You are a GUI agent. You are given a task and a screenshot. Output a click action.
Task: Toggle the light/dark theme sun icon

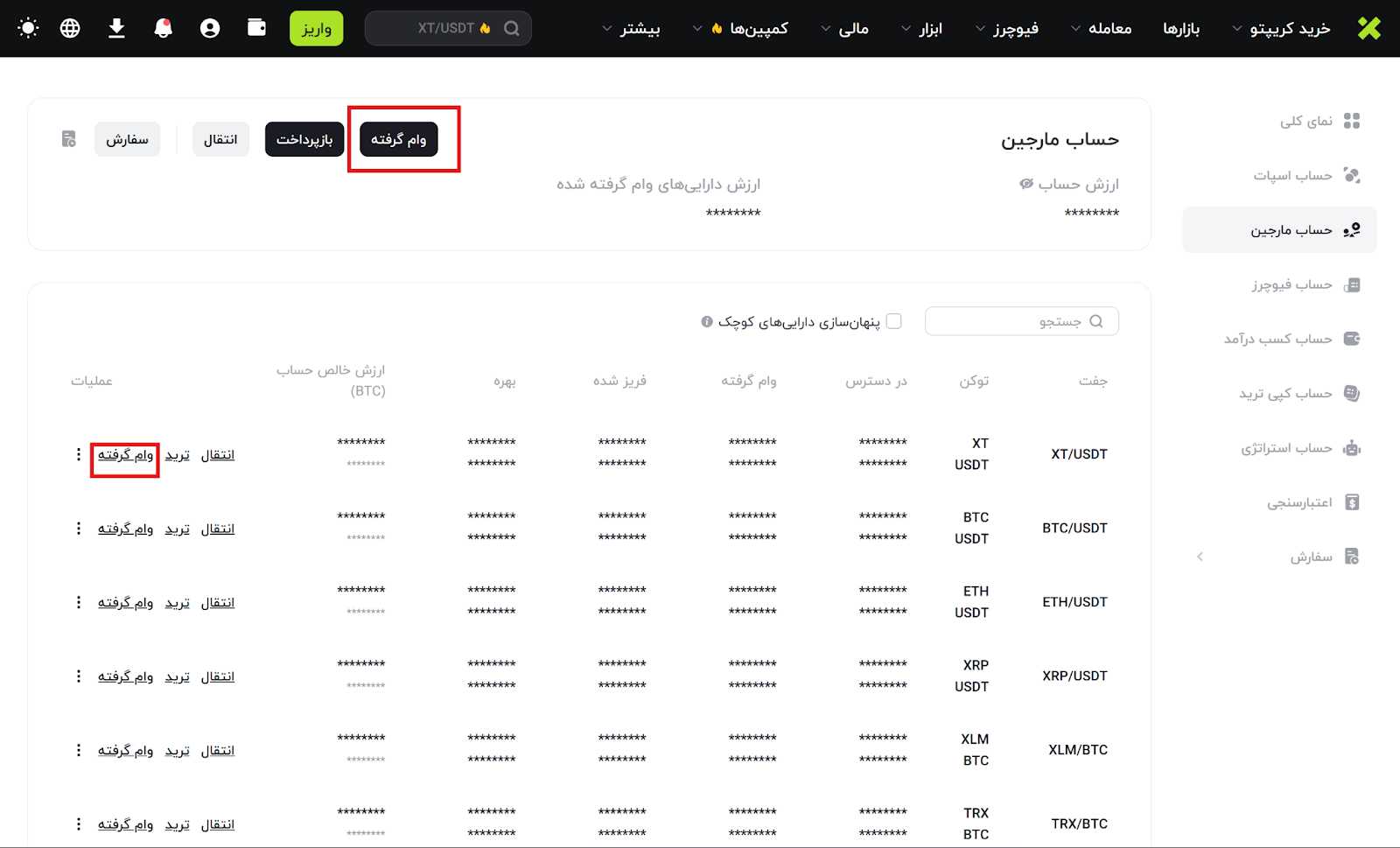[28, 28]
